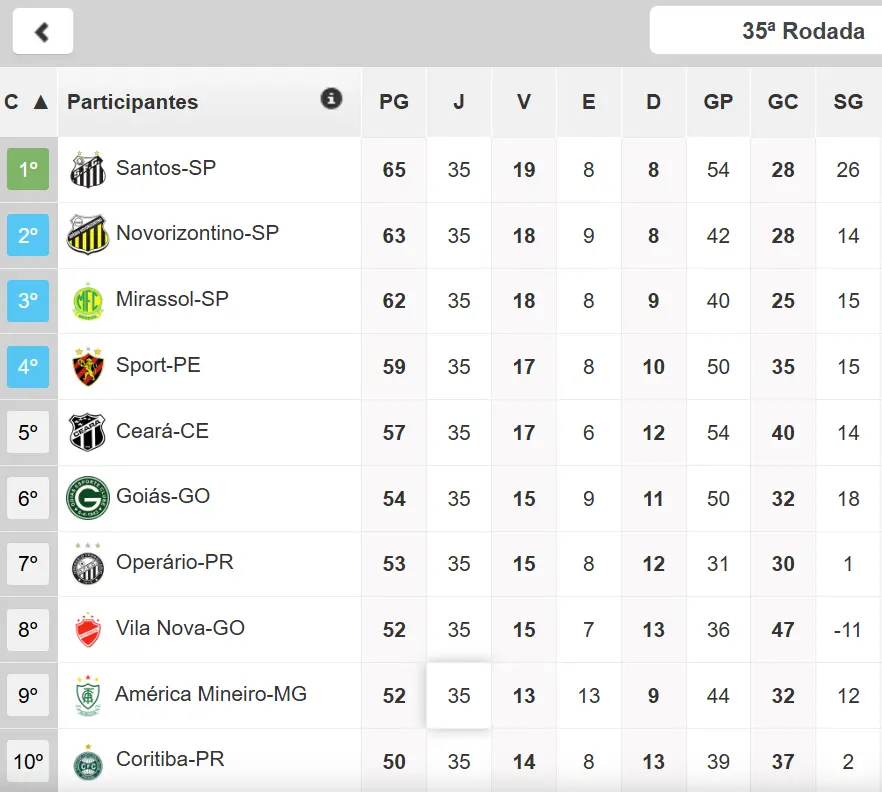Sort by the SG goal difference header
Viewport: 882px width, 792px height.
(848, 102)
